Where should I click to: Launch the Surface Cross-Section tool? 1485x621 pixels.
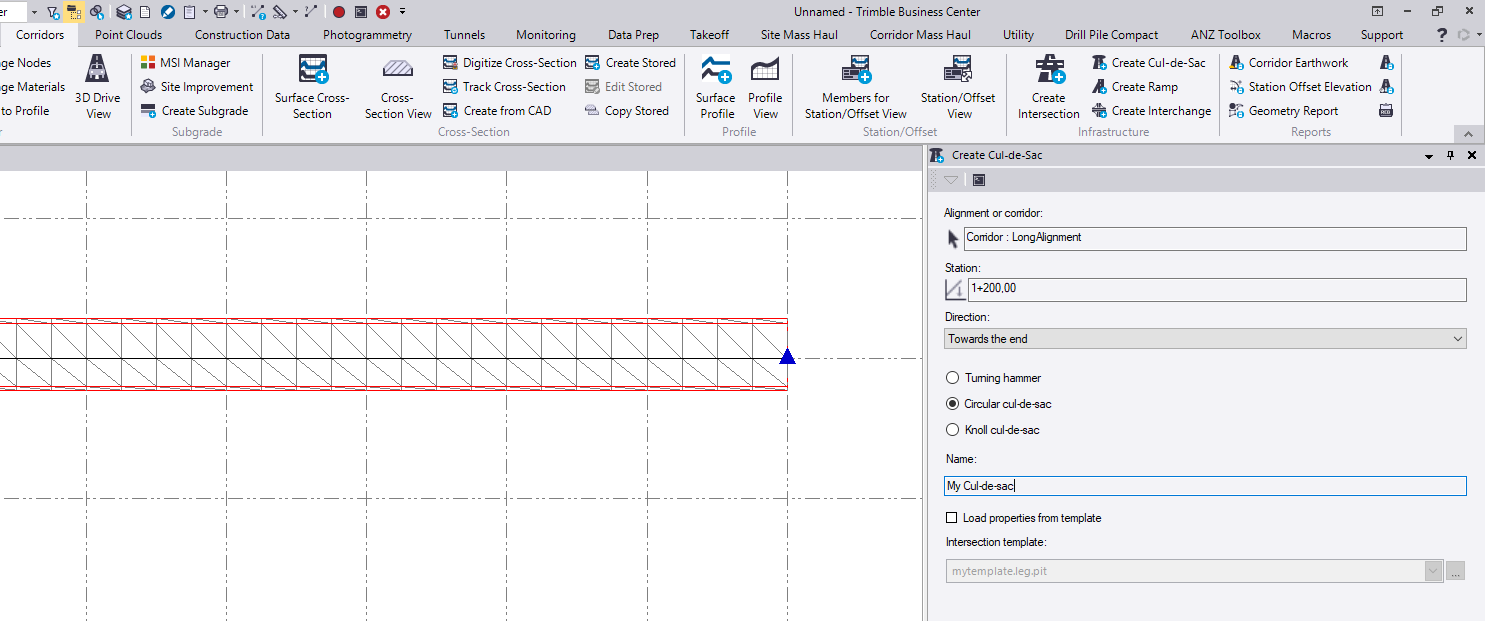tap(312, 87)
